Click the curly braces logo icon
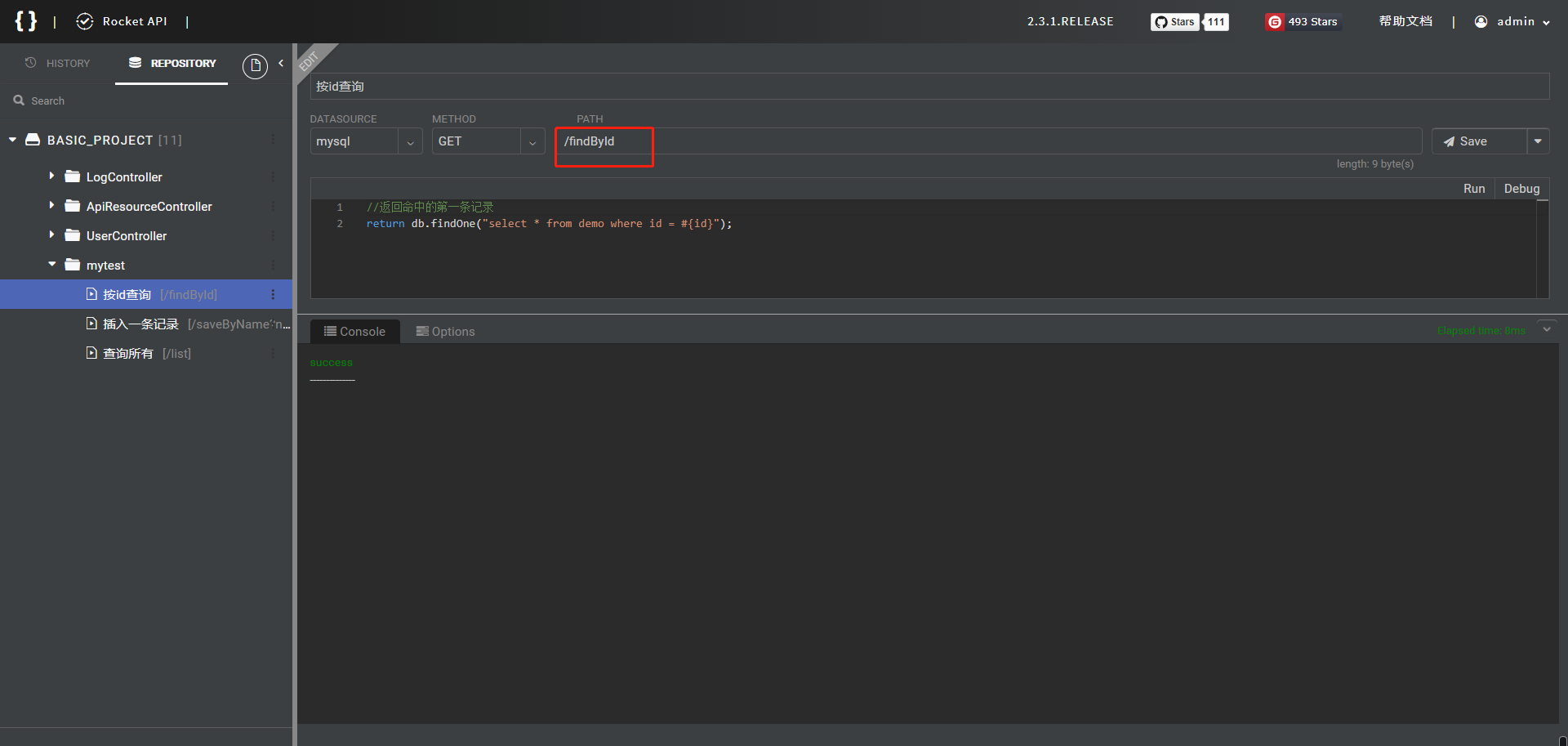 [26, 21]
